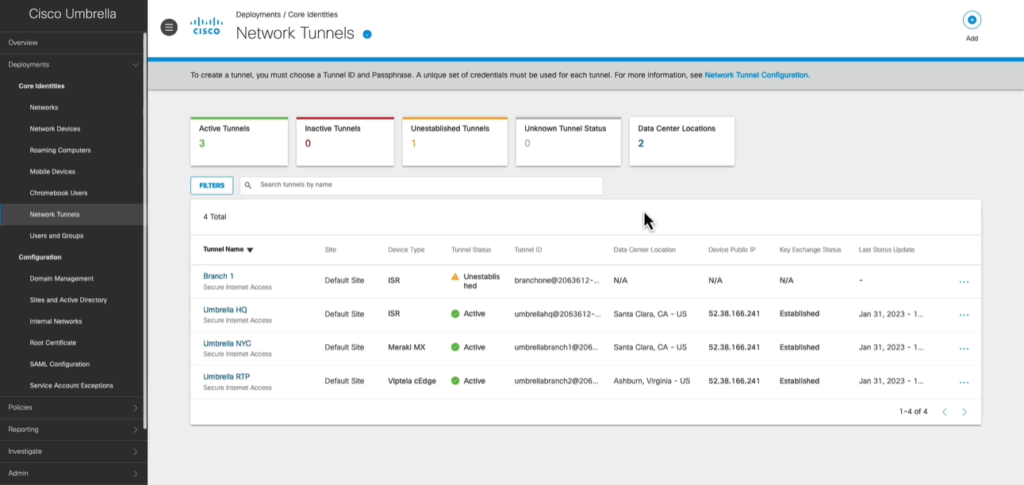Click the Active status icon for Umbrella NYC
1024x485 pixels.
click(455, 347)
